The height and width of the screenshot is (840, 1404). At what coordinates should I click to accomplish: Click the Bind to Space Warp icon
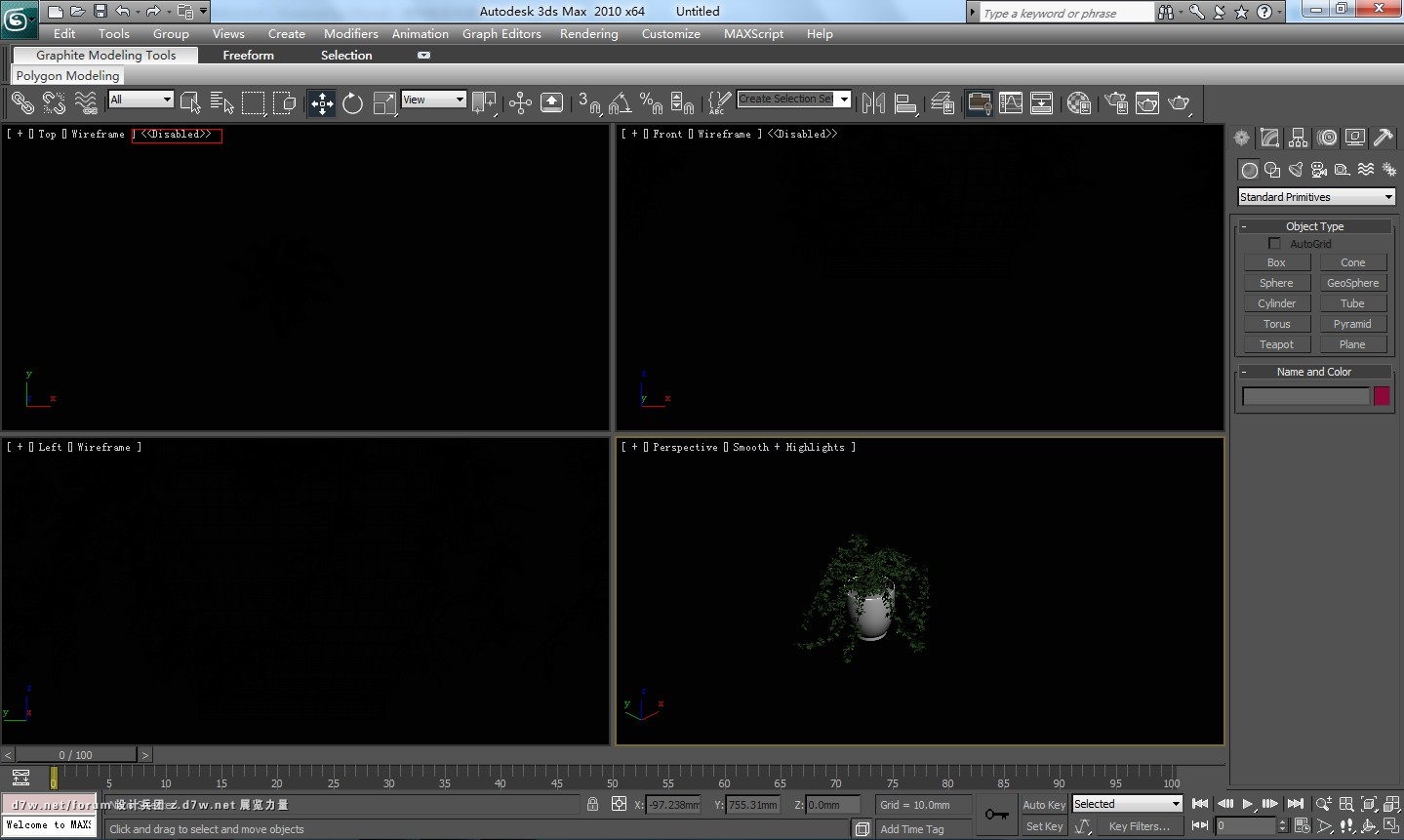click(x=86, y=102)
